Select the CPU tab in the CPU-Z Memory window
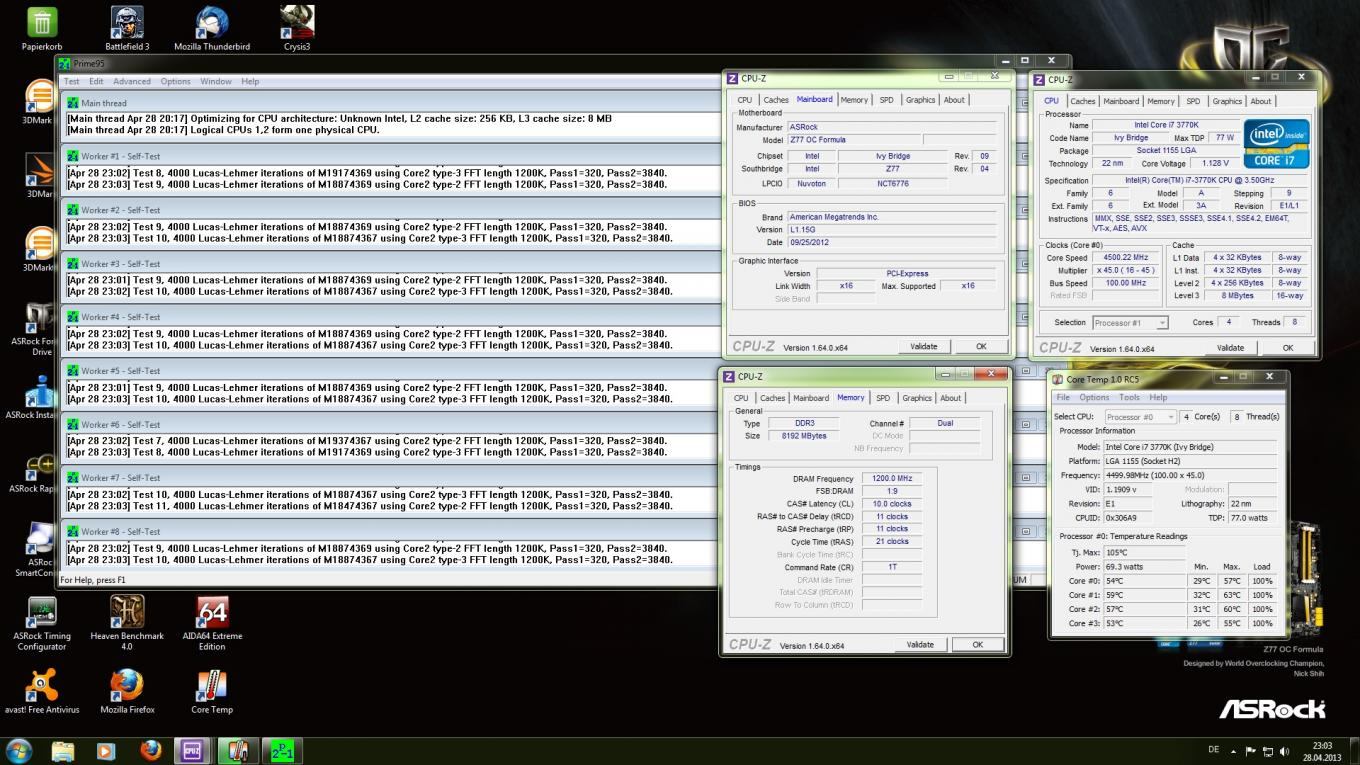Image resolution: width=1360 pixels, height=765 pixels. [741, 398]
